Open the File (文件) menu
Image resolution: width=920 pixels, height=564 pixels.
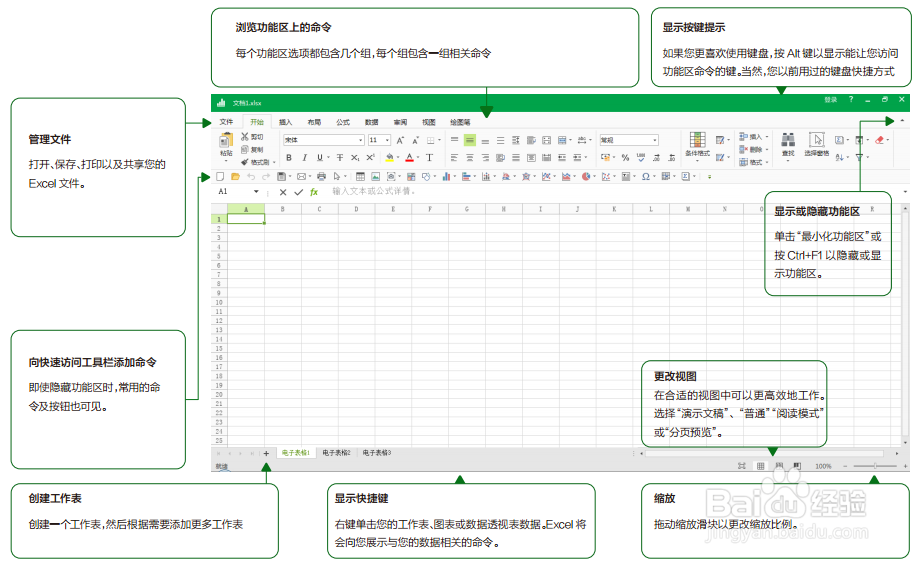[x=226, y=122]
